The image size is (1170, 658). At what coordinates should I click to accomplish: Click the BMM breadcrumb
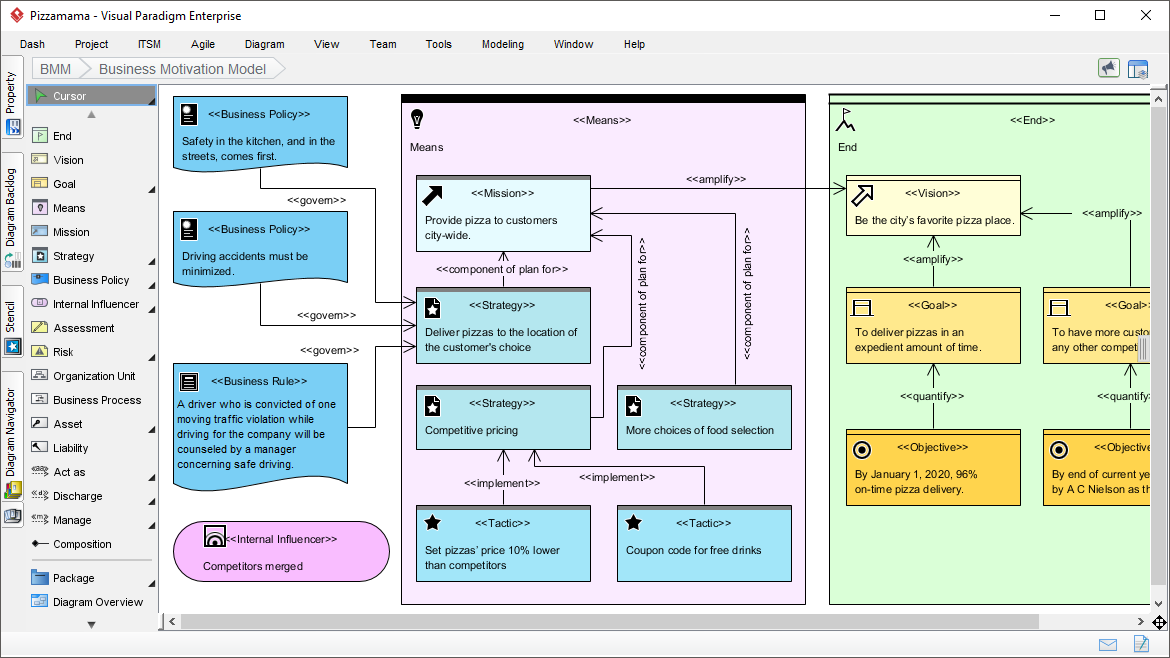coord(55,69)
